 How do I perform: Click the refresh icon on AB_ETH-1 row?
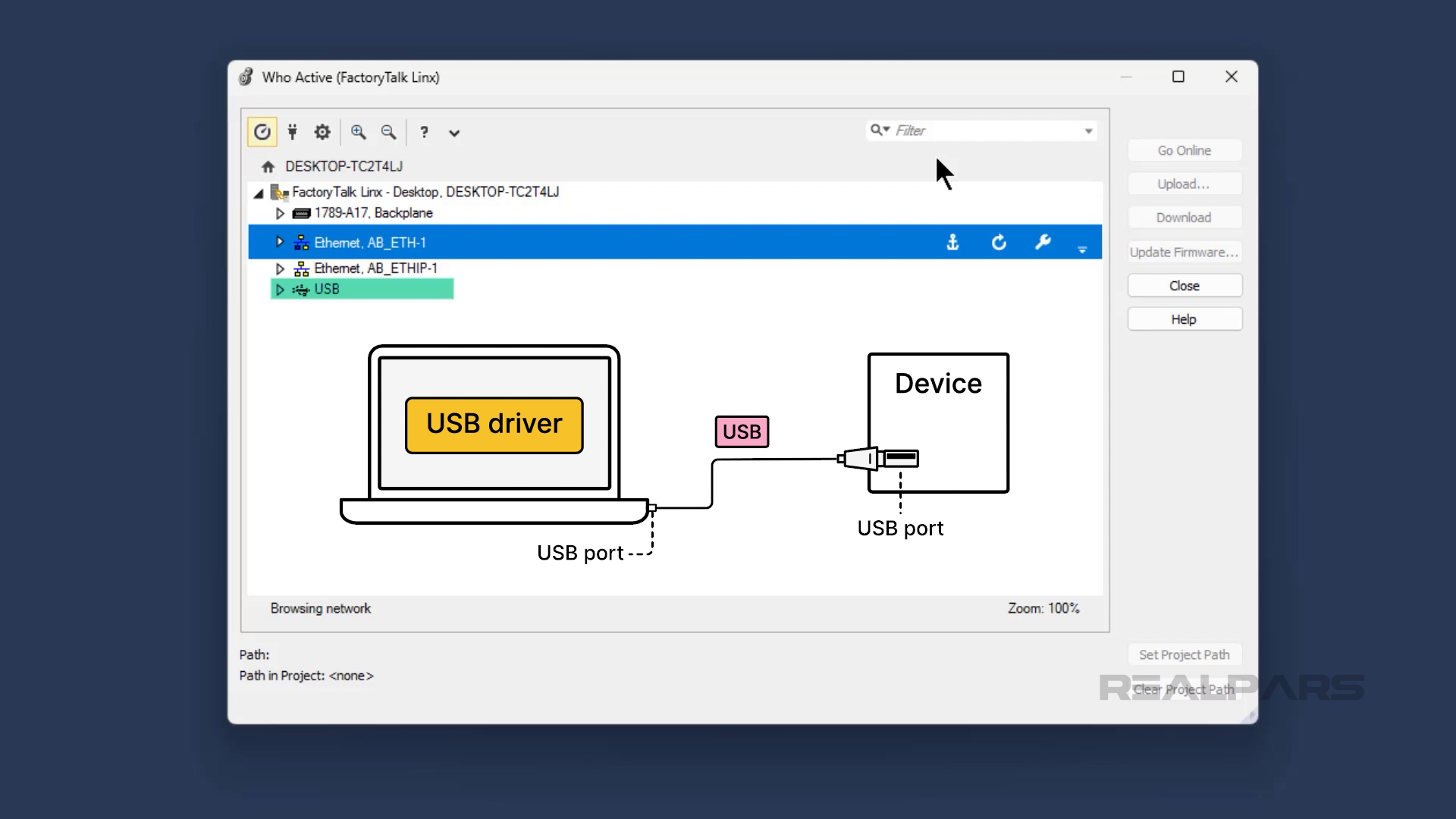[999, 242]
